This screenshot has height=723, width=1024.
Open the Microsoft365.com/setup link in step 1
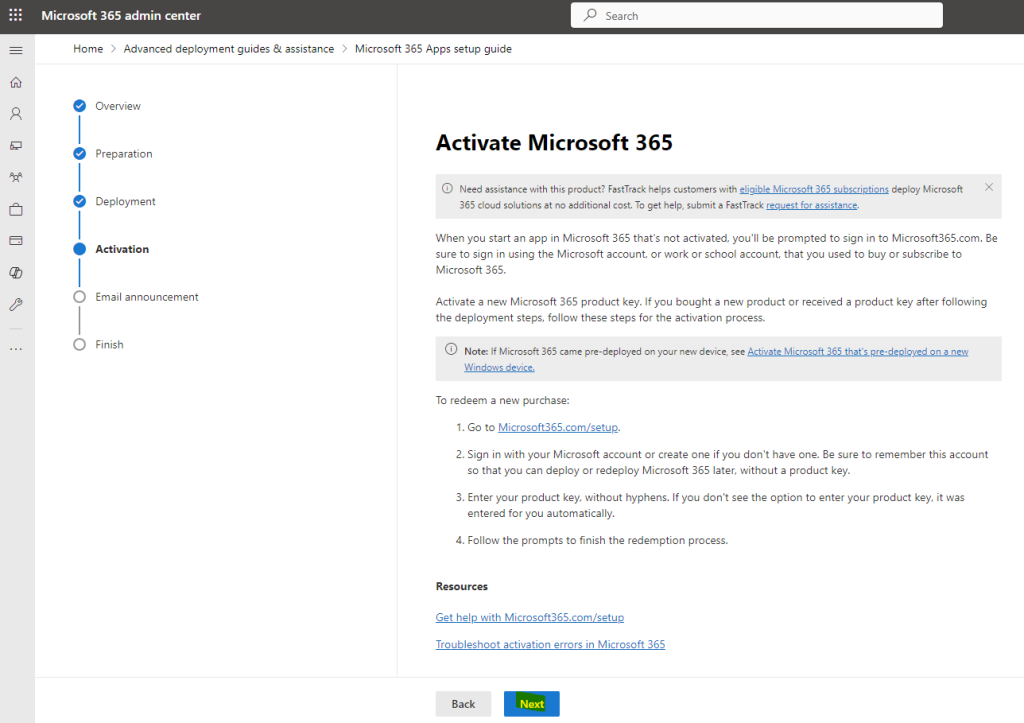[x=558, y=427]
